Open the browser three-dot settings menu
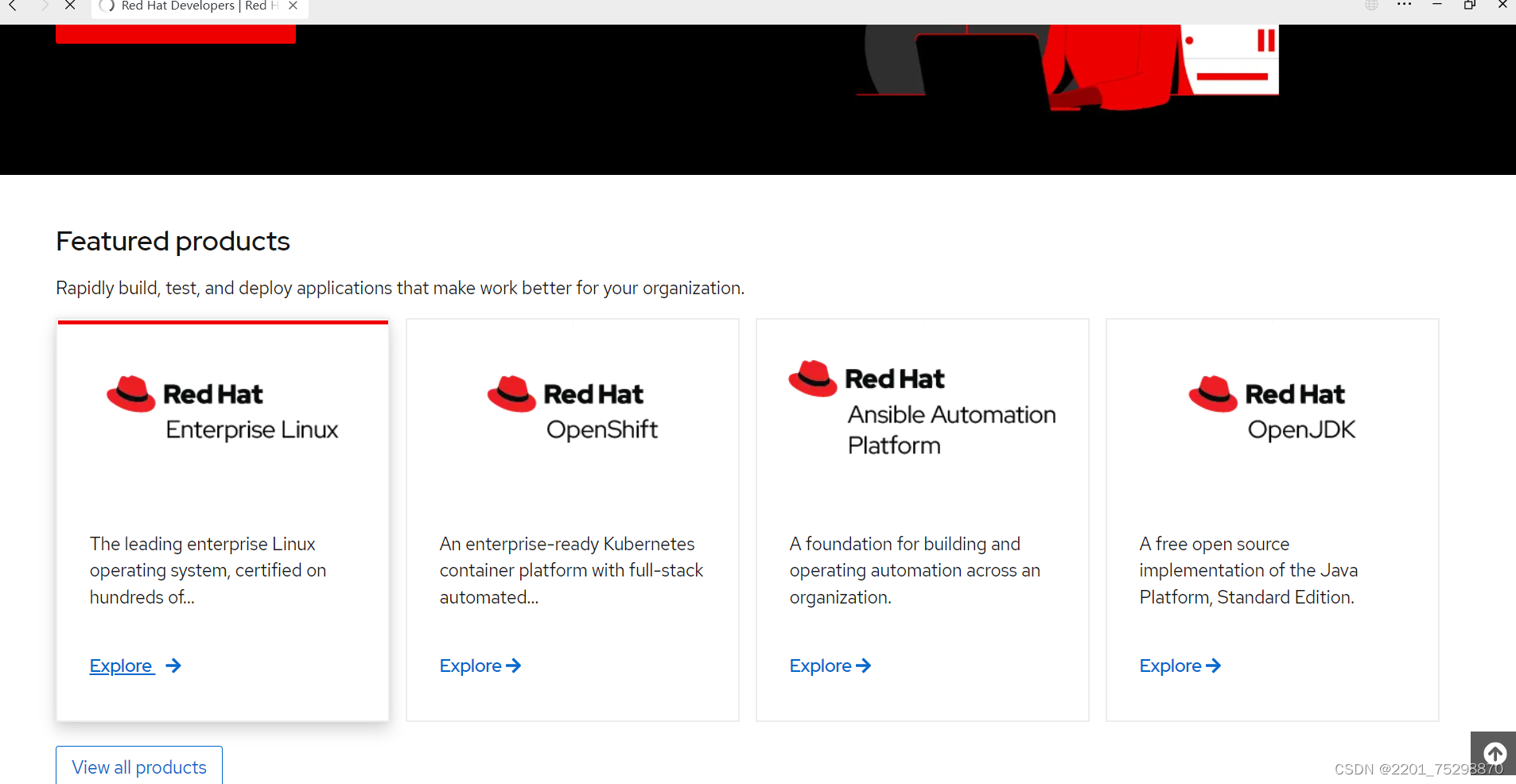Image resolution: width=1516 pixels, height=784 pixels. (1405, 5)
